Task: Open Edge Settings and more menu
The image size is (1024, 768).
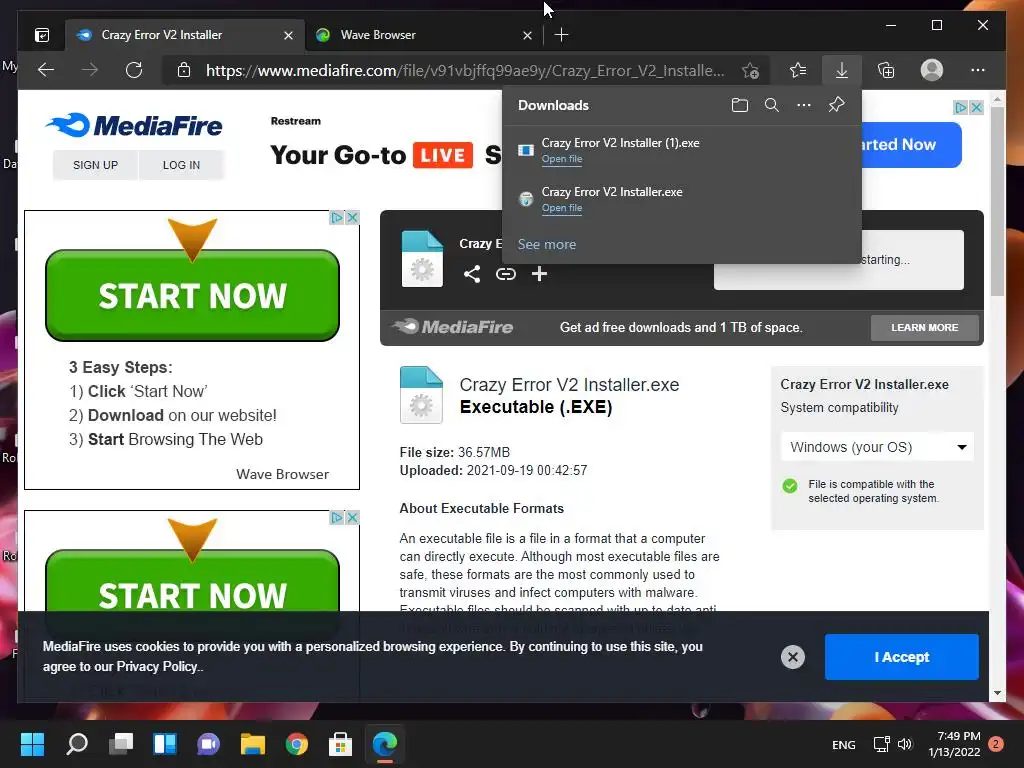Action: click(978, 70)
